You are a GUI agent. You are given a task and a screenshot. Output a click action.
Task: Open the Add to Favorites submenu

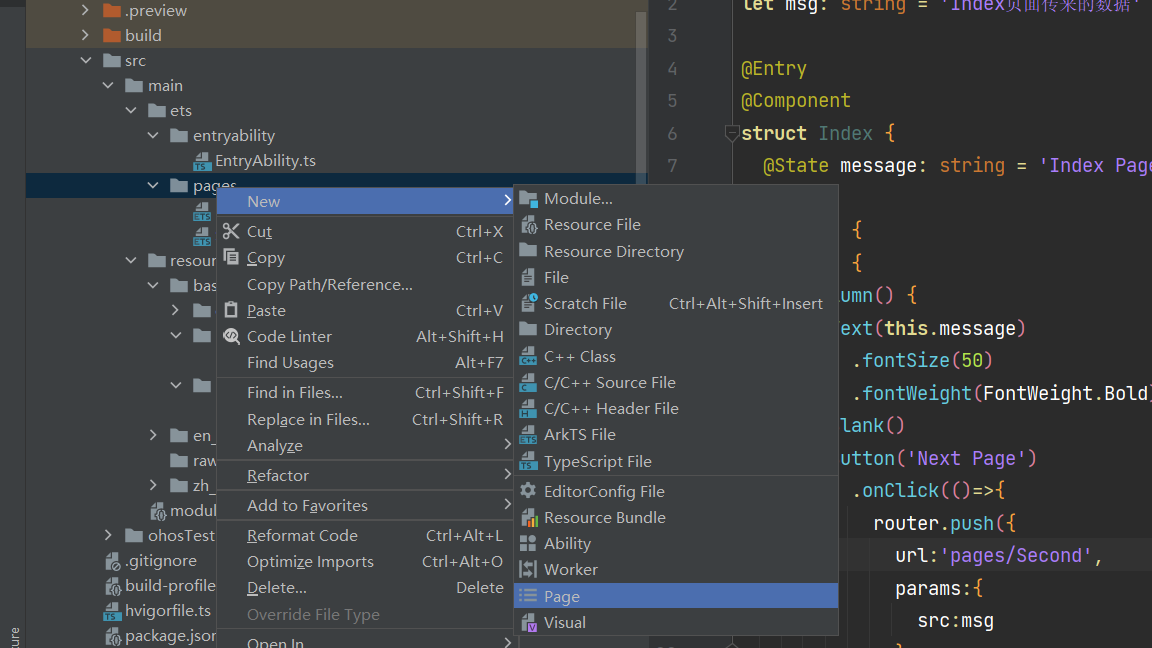click(x=364, y=505)
